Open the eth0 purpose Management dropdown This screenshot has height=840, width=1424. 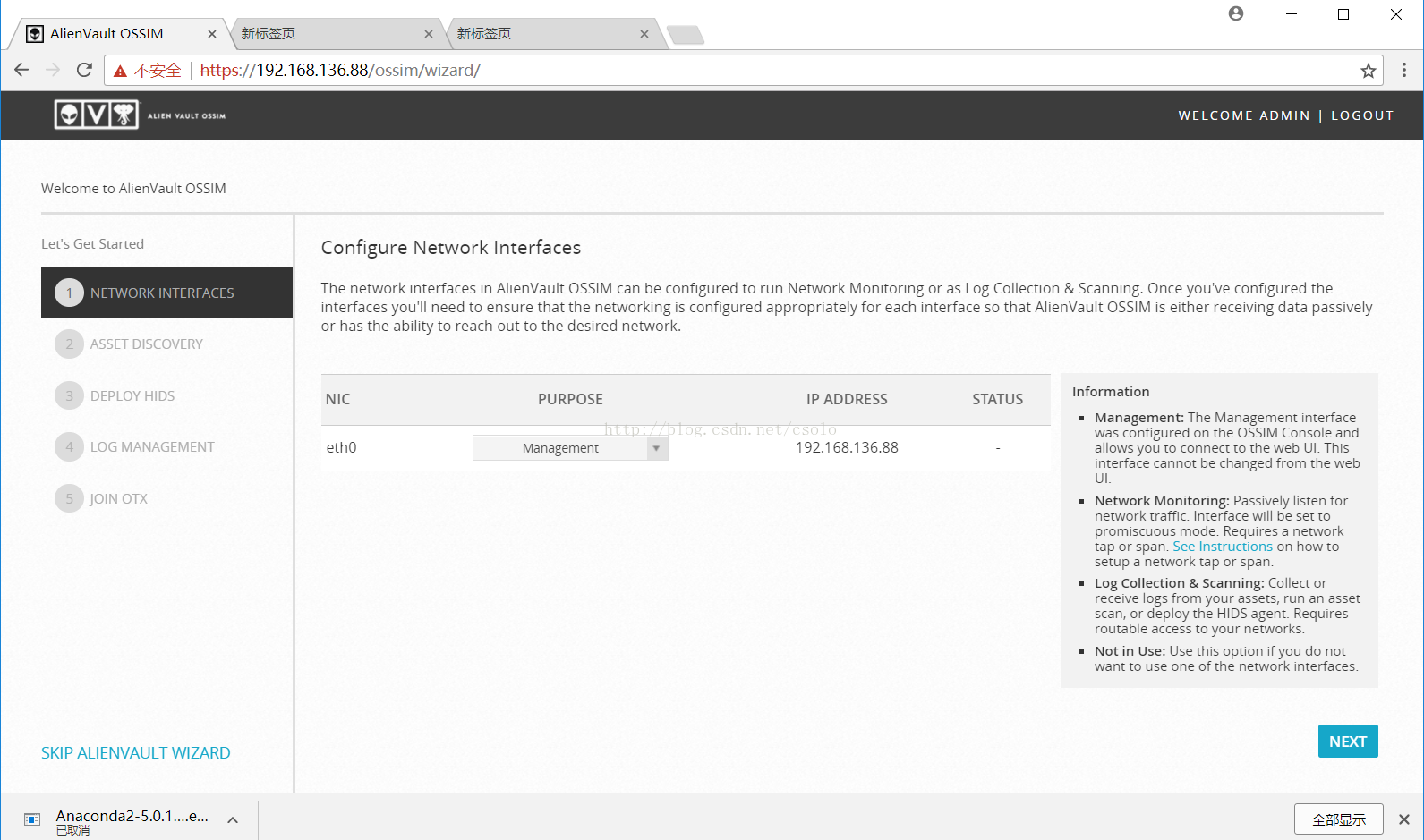[570, 447]
